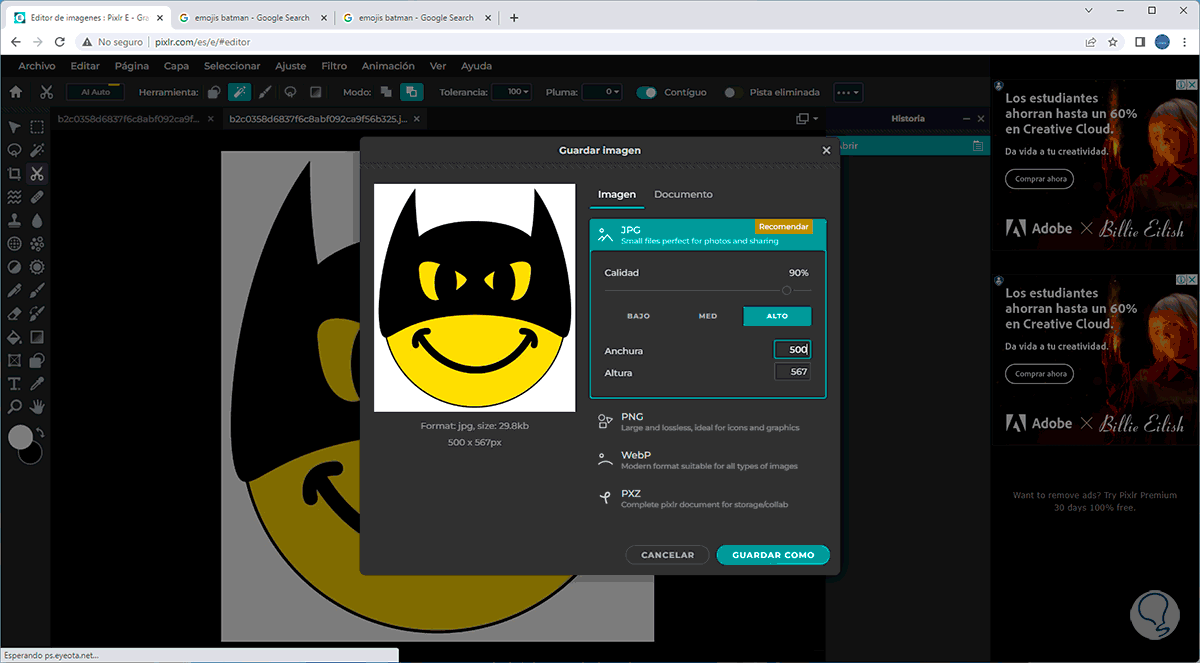Click the History panel options icon

coord(978,146)
